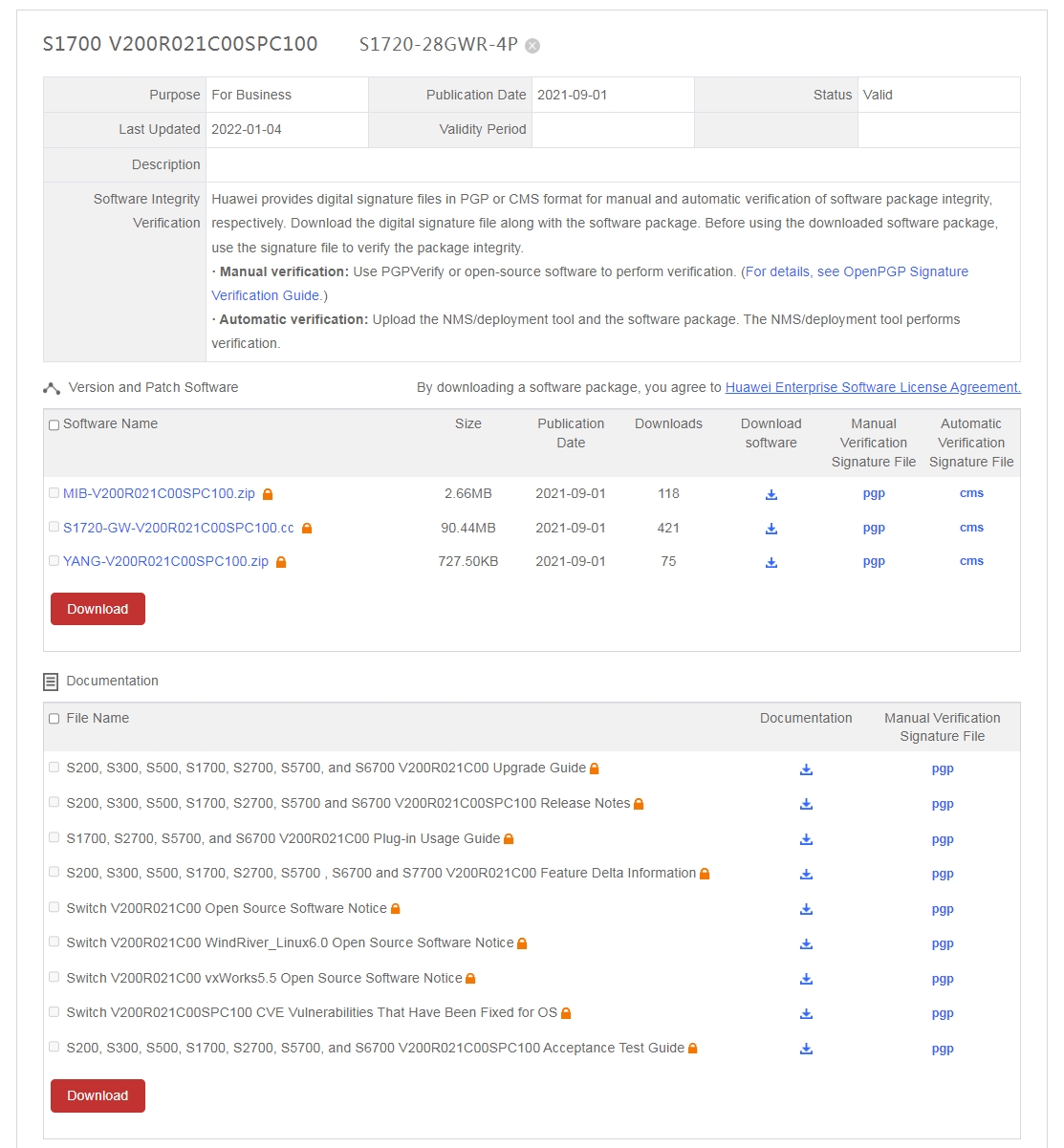Download the Upgrade Guide document icon
The image size is (1064, 1148).
tap(806, 769)
